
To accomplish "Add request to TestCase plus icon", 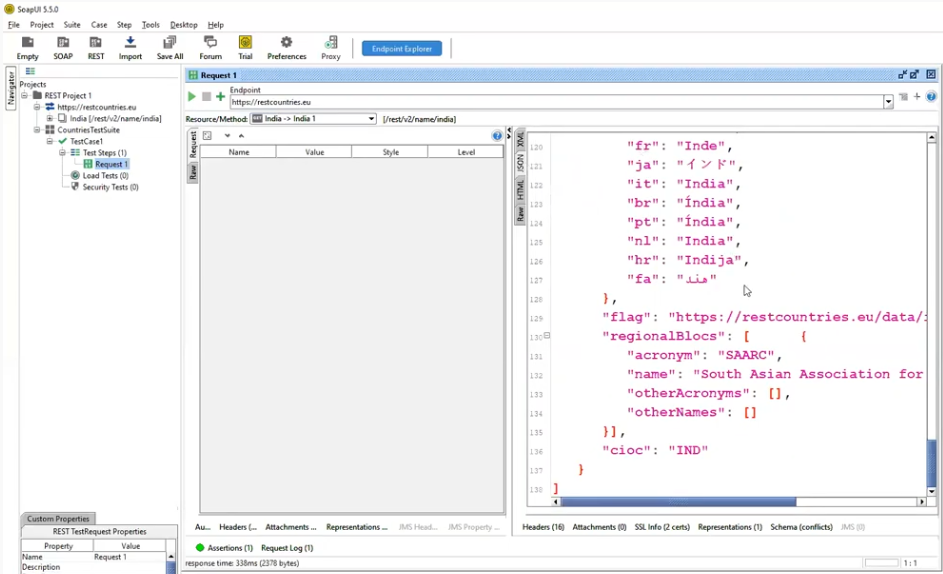I will click(220, 96).
